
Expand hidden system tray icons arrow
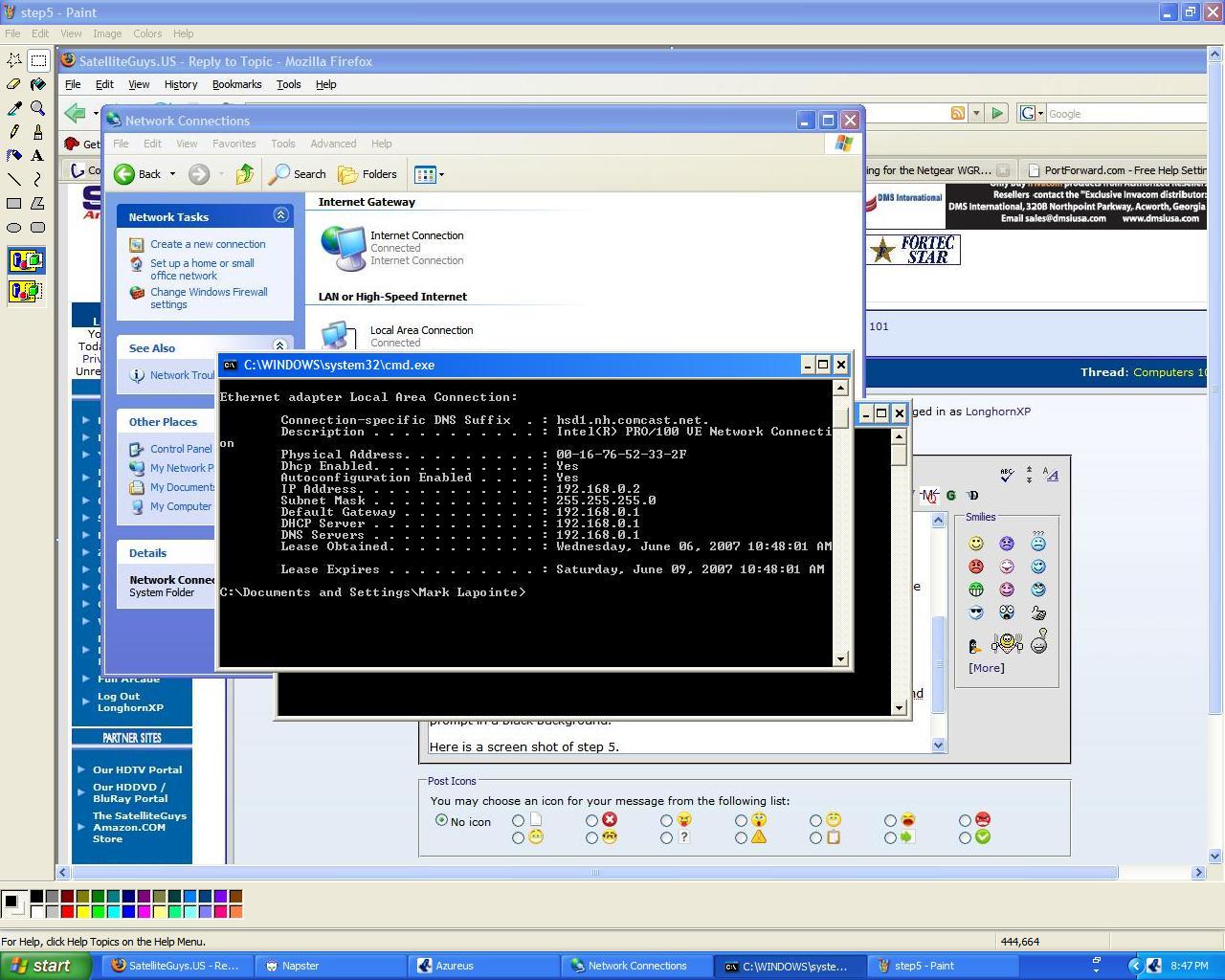(1135, 966)
